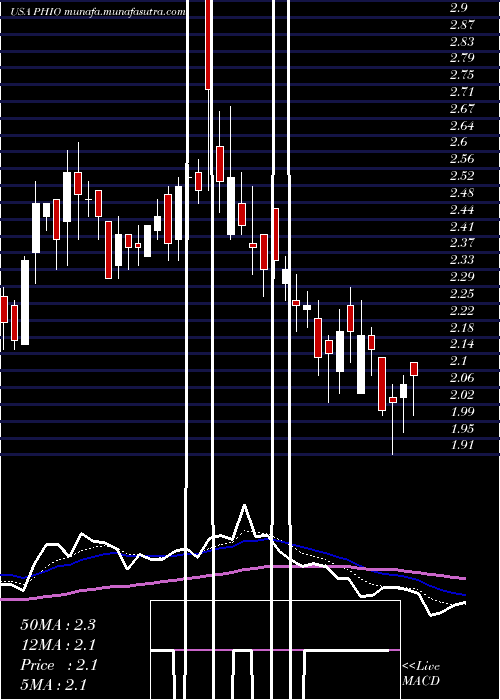
Task: Click the 'USA PHIO munafa.munafasutra.com' header text
Action: tap(98, 12)
